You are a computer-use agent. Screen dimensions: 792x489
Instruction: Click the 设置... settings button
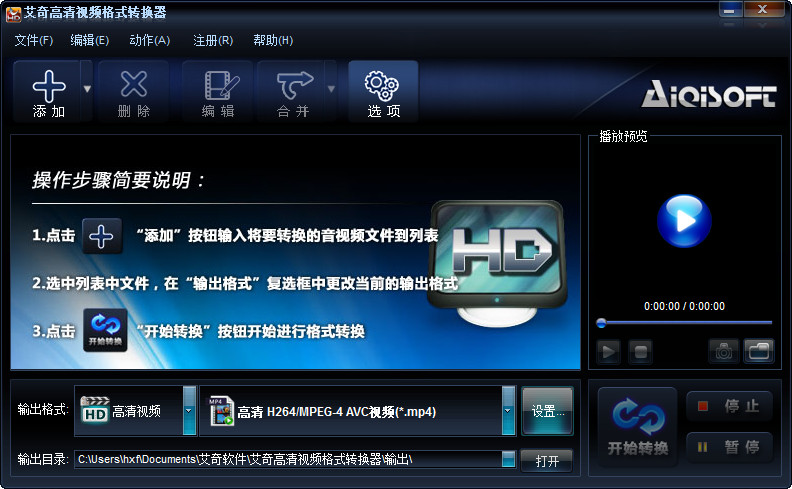[548, 411]
